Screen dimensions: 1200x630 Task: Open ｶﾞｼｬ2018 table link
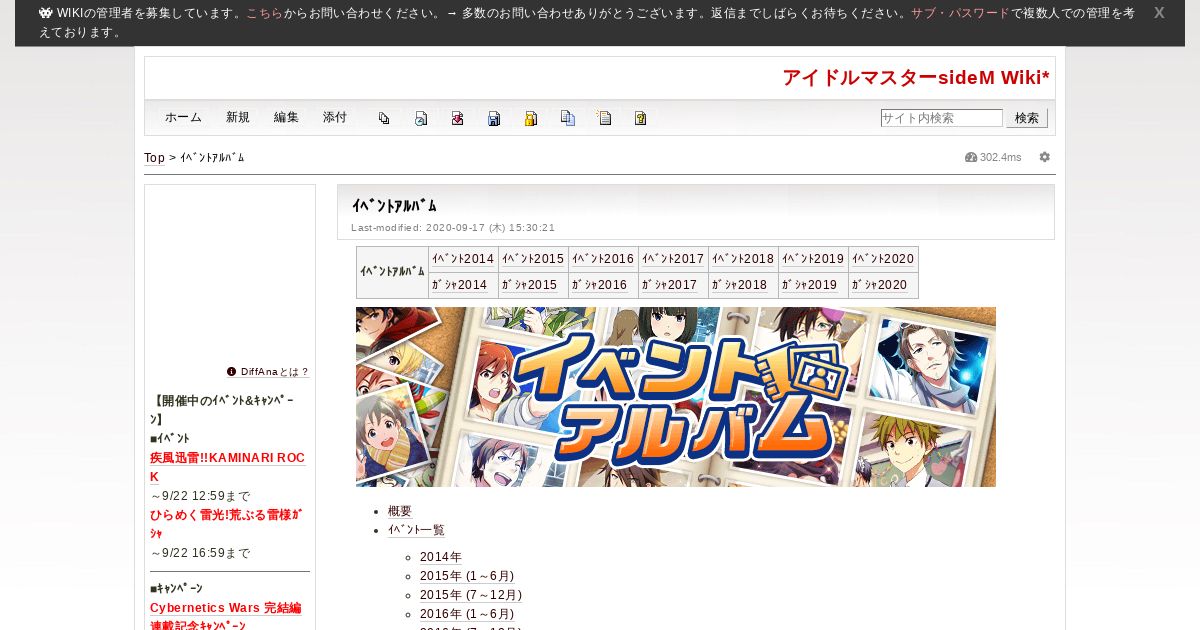point(740,285)
